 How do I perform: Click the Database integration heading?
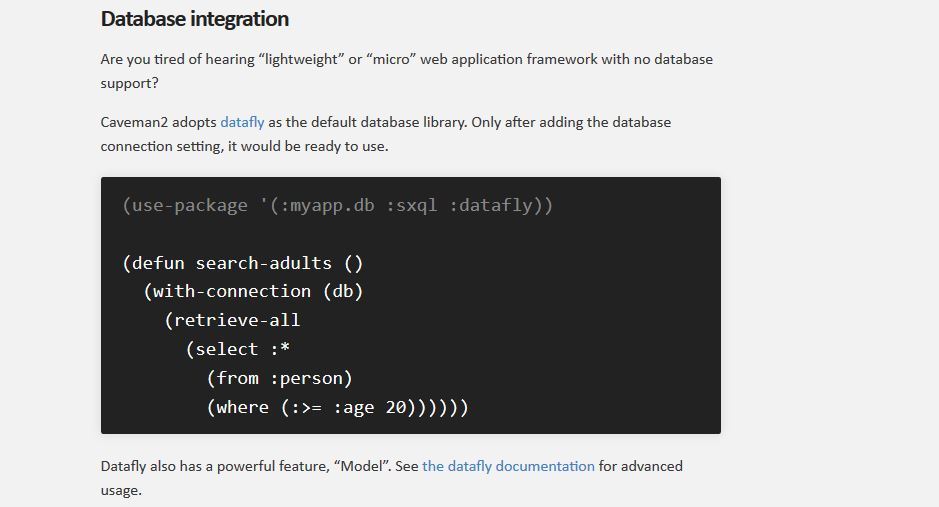tap(195, 19)
